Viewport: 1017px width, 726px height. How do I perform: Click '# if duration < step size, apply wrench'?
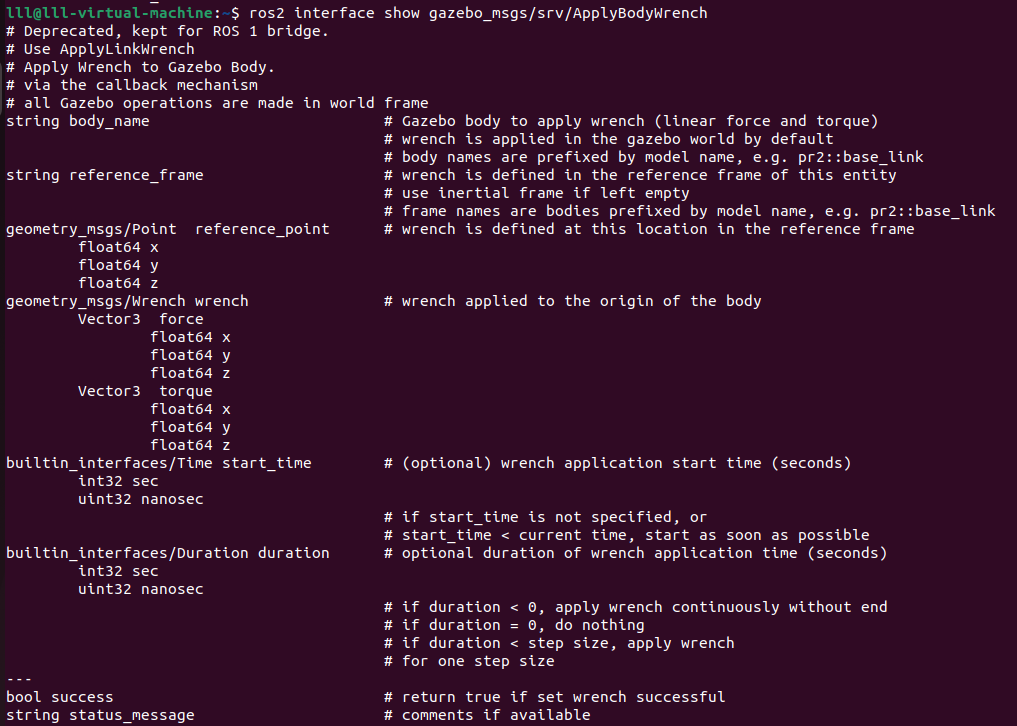coord(559,644)
